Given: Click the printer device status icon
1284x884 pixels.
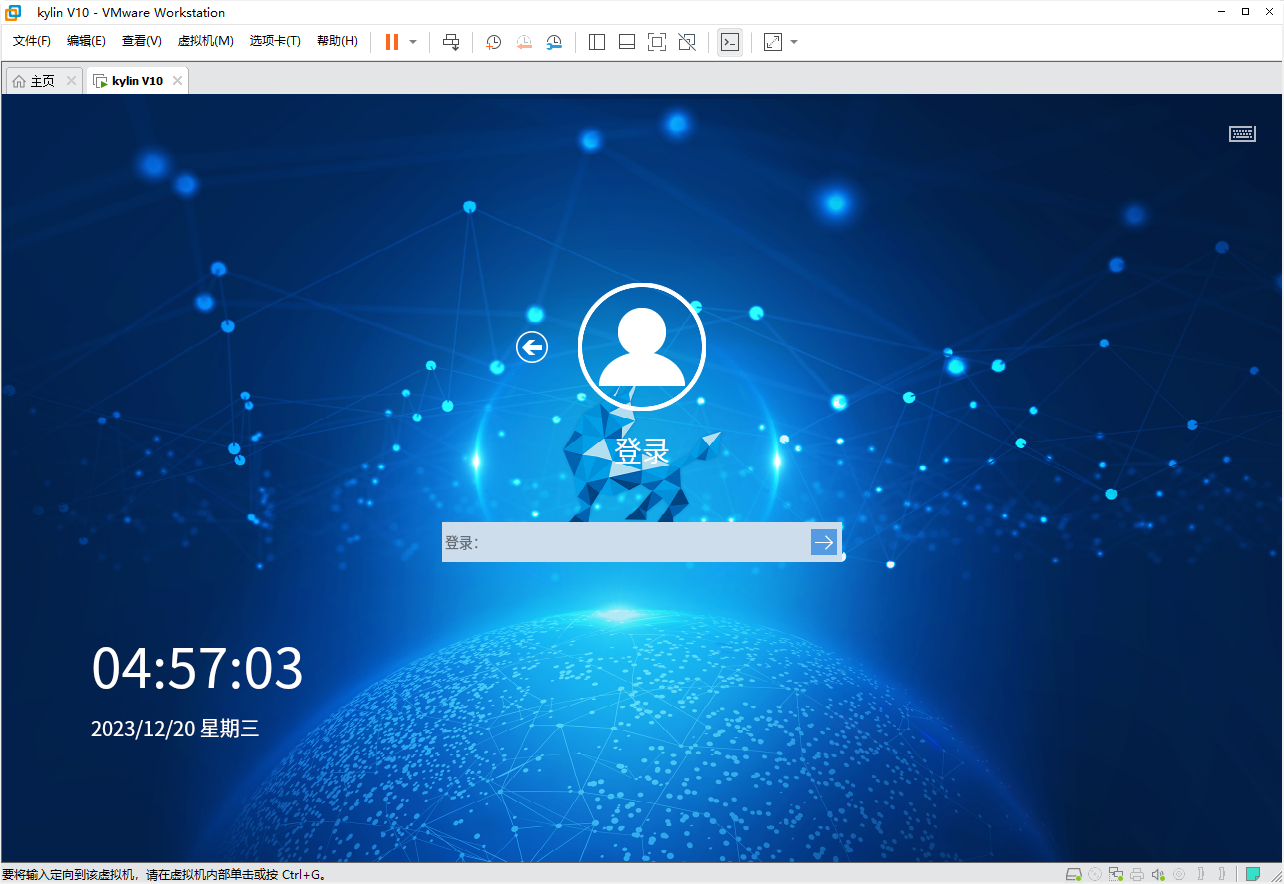Looking at the screenshot, I should (1137, 874).
